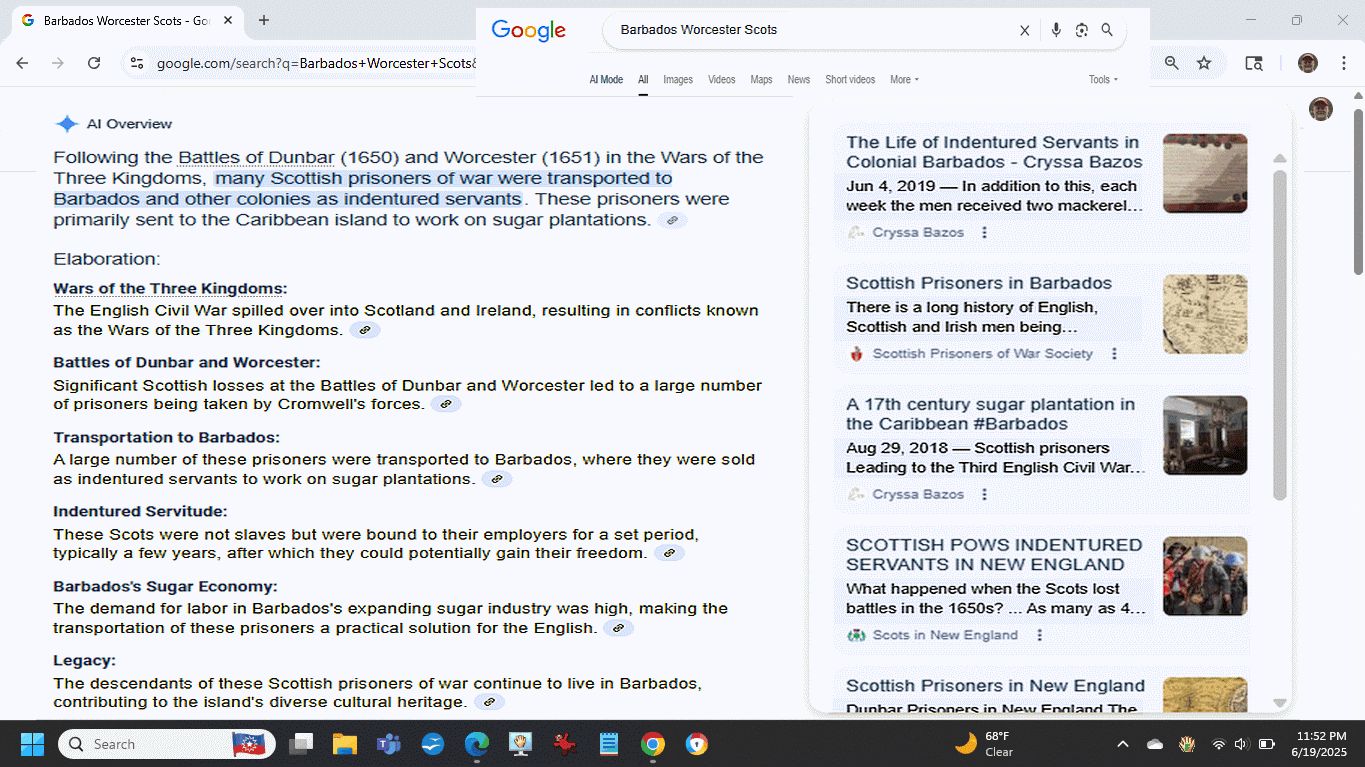The image size is (1365, 767).
Task: Open more options for Scots in New England
Action: click(x=1039, y=635)
